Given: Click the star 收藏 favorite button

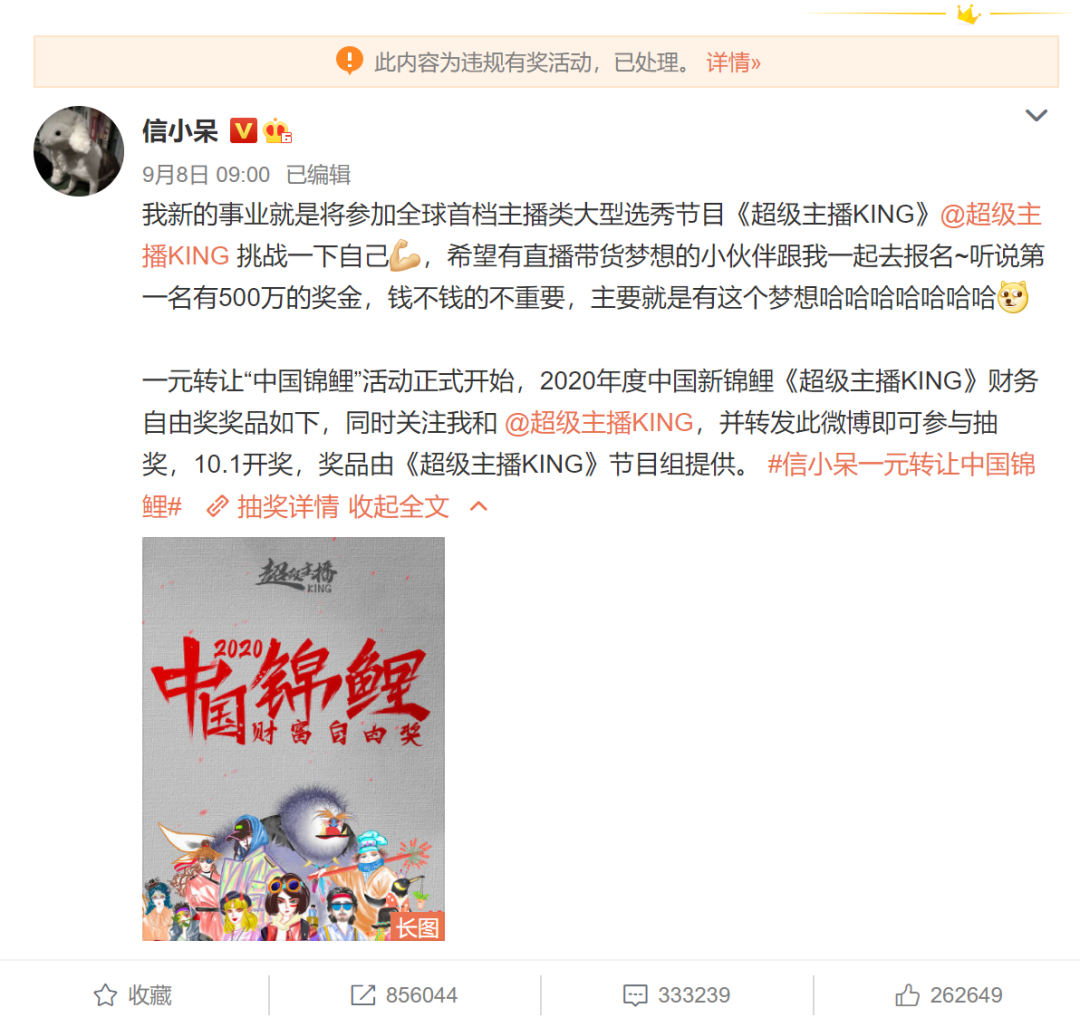Looking at the screenshot, I should click(132, 995).
